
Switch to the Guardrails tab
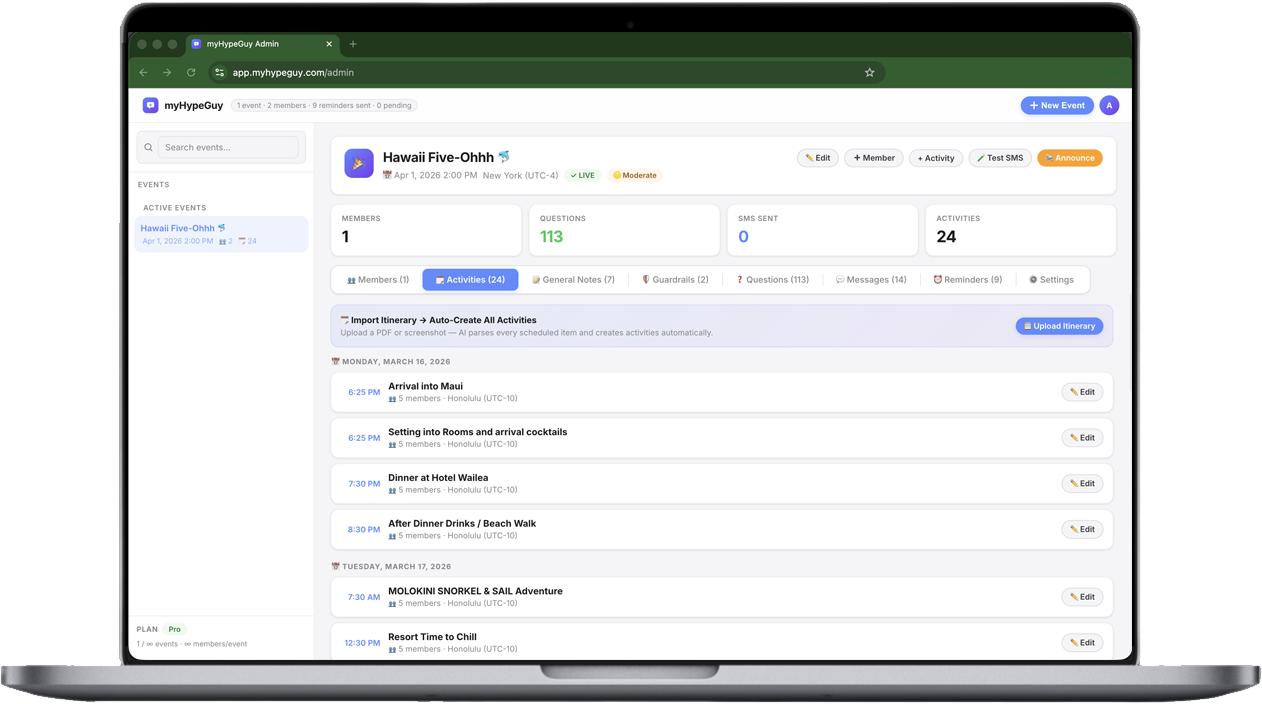pos(675,280)
